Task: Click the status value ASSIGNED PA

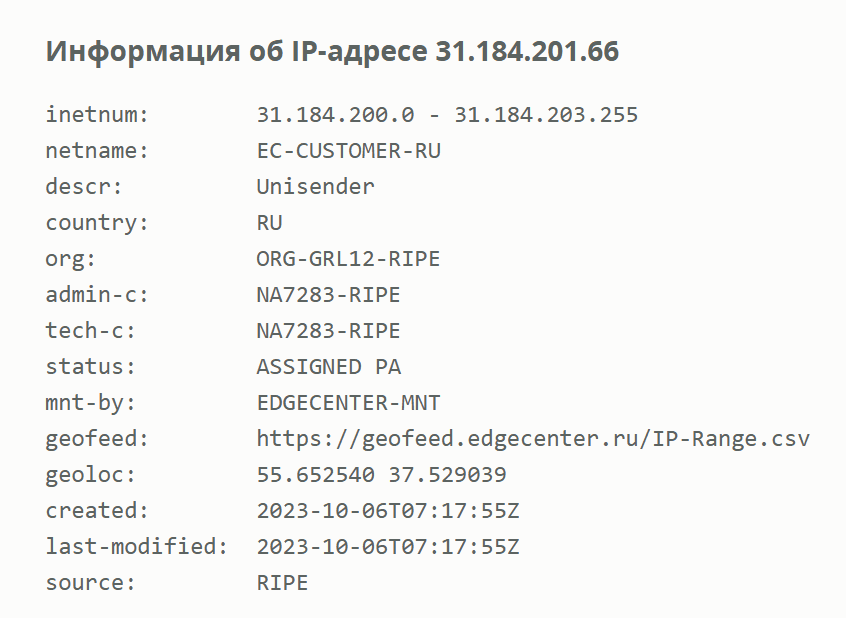Action: point(329,366)
